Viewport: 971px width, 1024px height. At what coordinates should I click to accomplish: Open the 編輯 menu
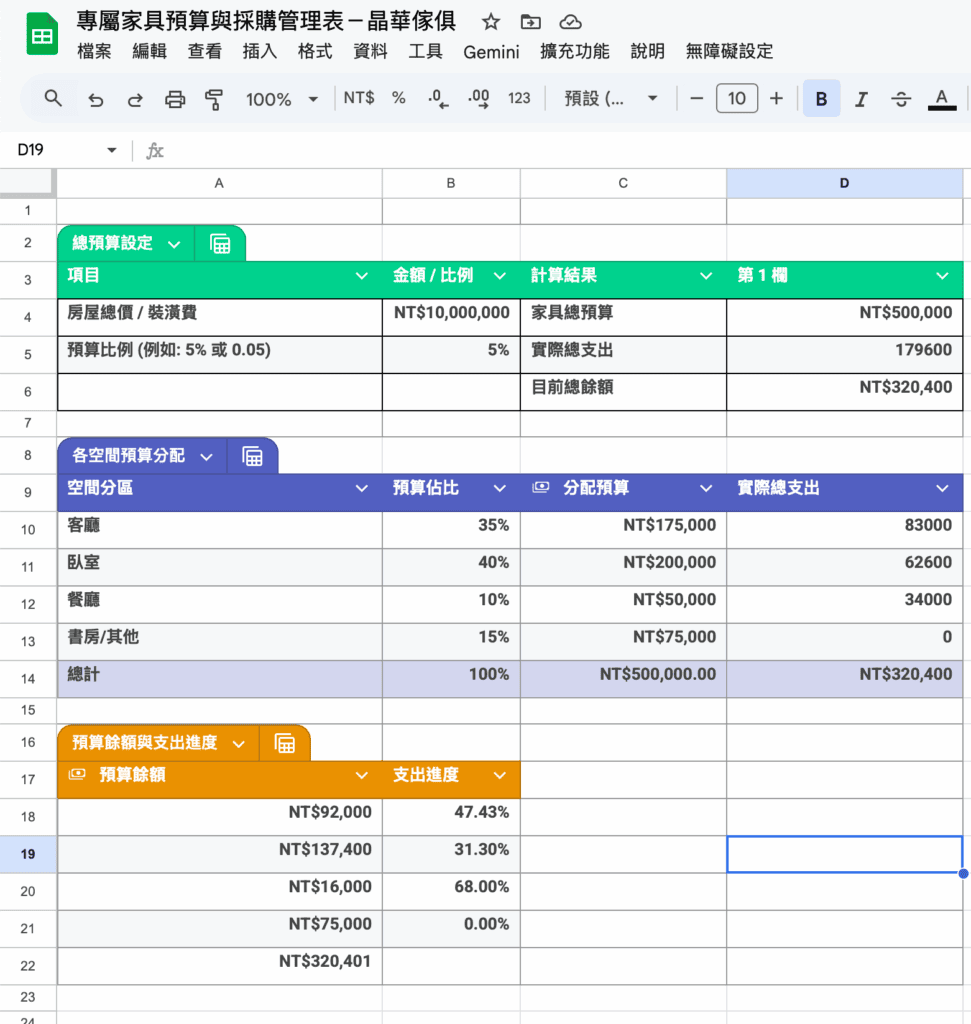point(150,52)
